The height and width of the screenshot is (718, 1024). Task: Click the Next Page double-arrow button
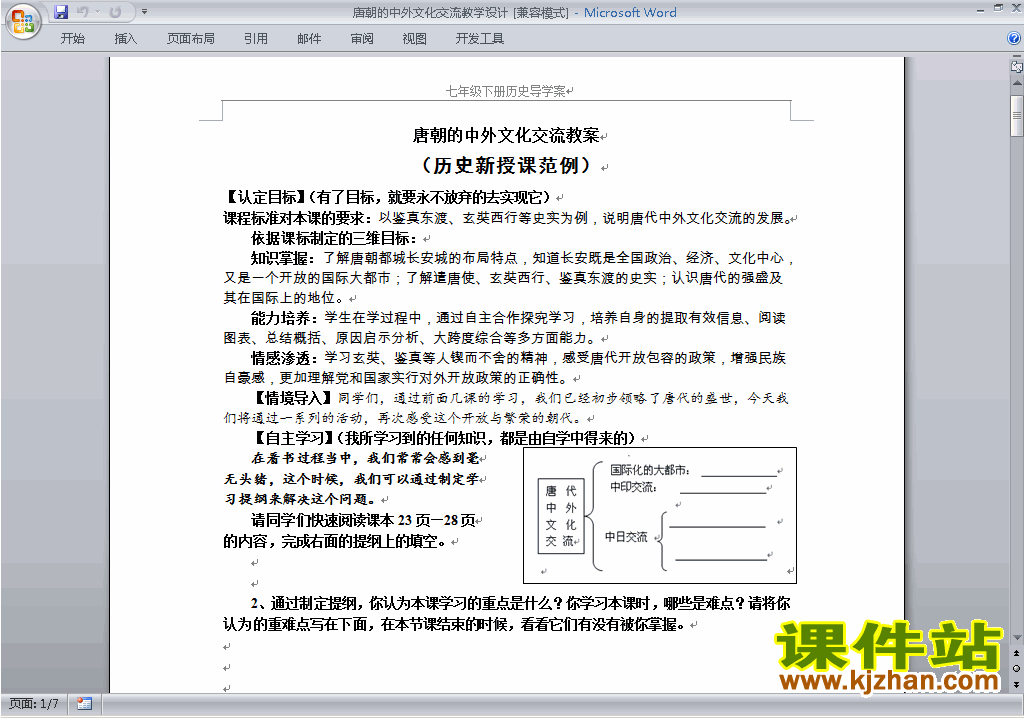point(1016,684)
